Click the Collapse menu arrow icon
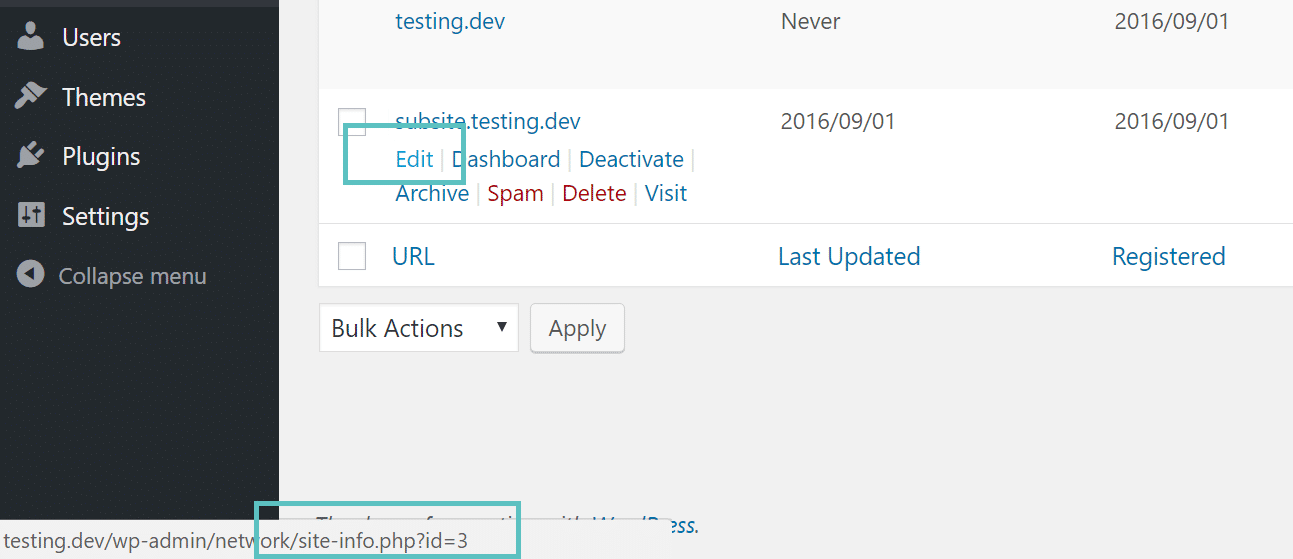Screen dimensions: 1293x559 point(31,275)
